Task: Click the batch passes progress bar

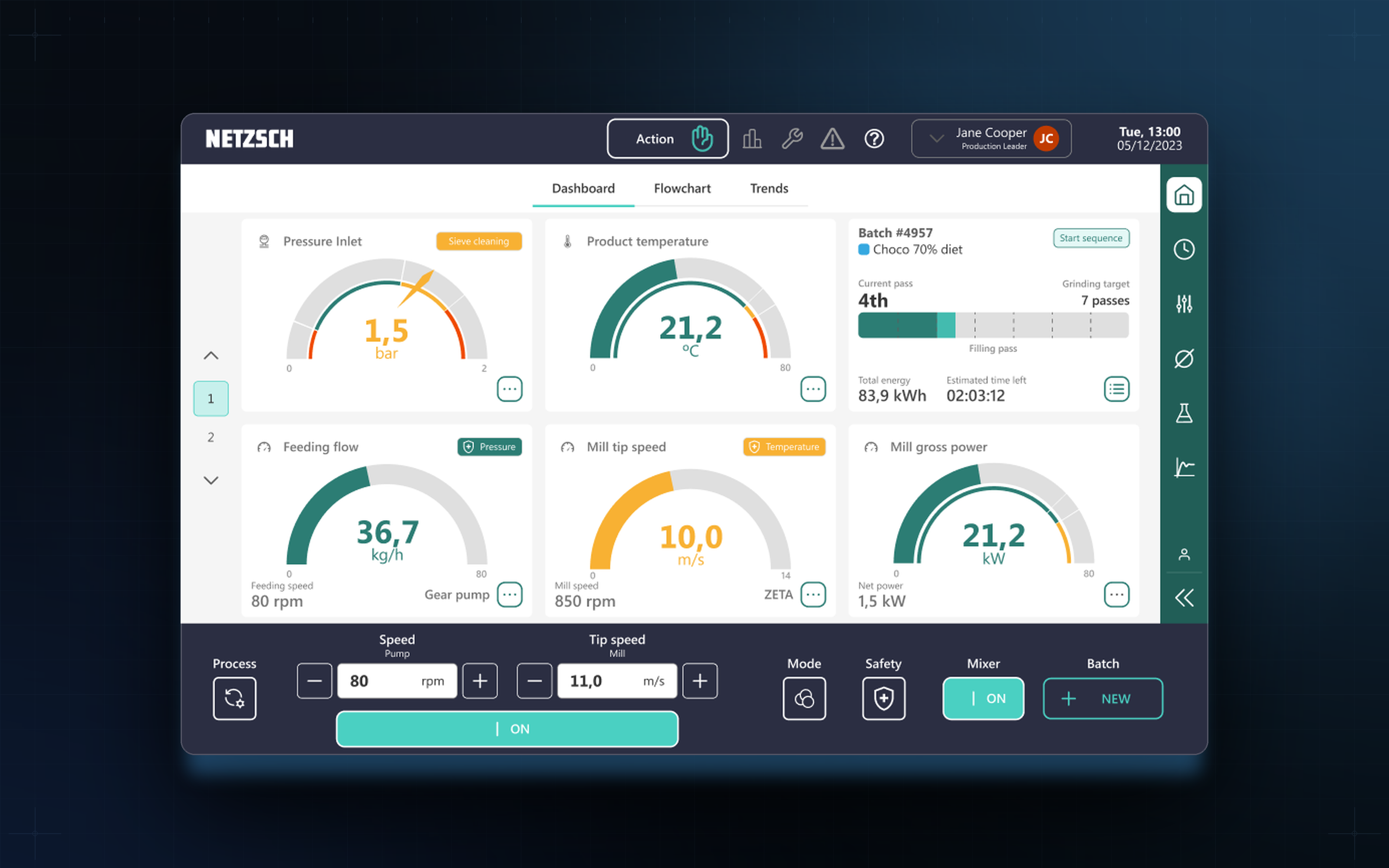Action: [x=993, y=325]
